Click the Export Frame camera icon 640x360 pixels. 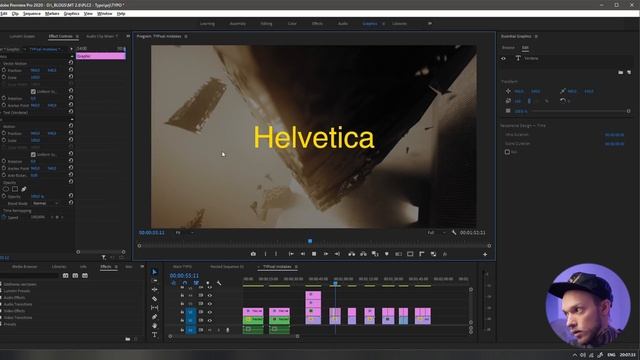click(253, 254)
